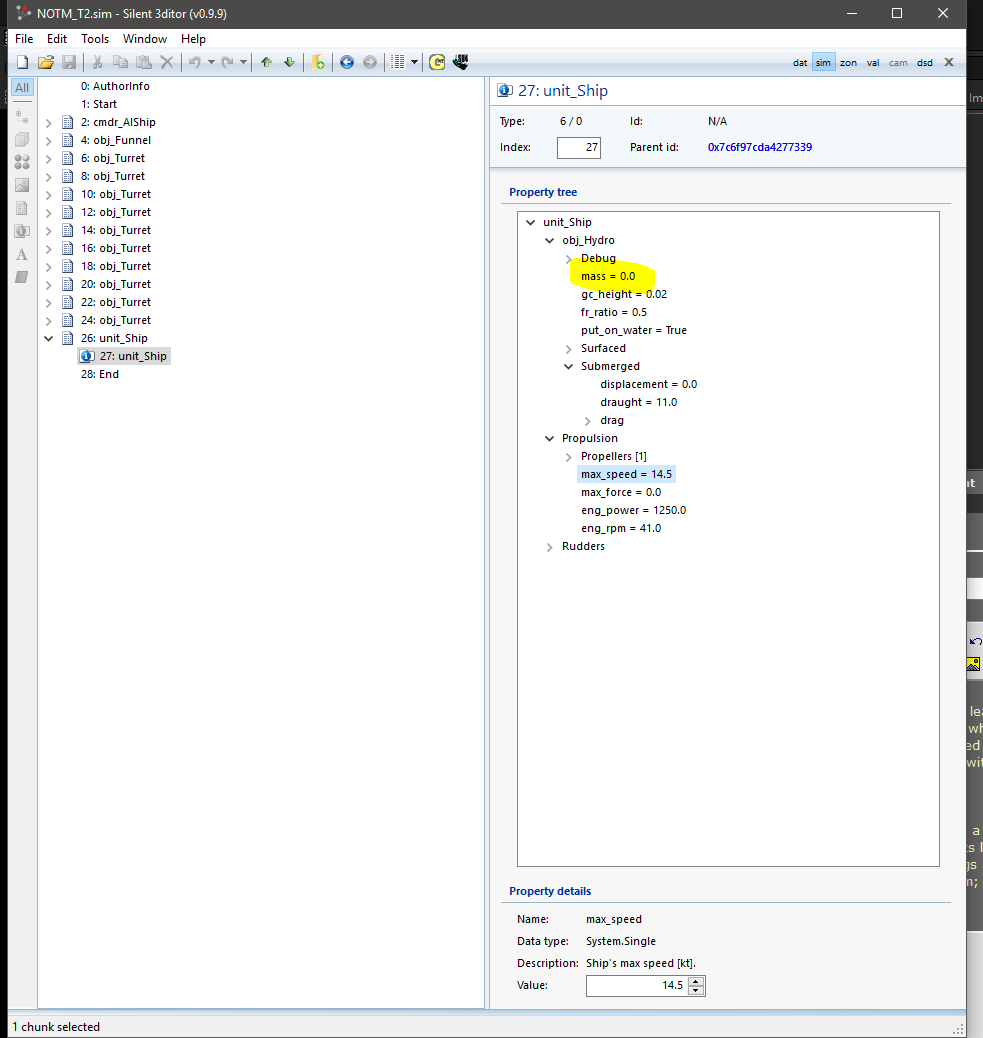Click the yellow C toolbar icon
This screenshot has height=1038, width=983.
pos(437,62)
